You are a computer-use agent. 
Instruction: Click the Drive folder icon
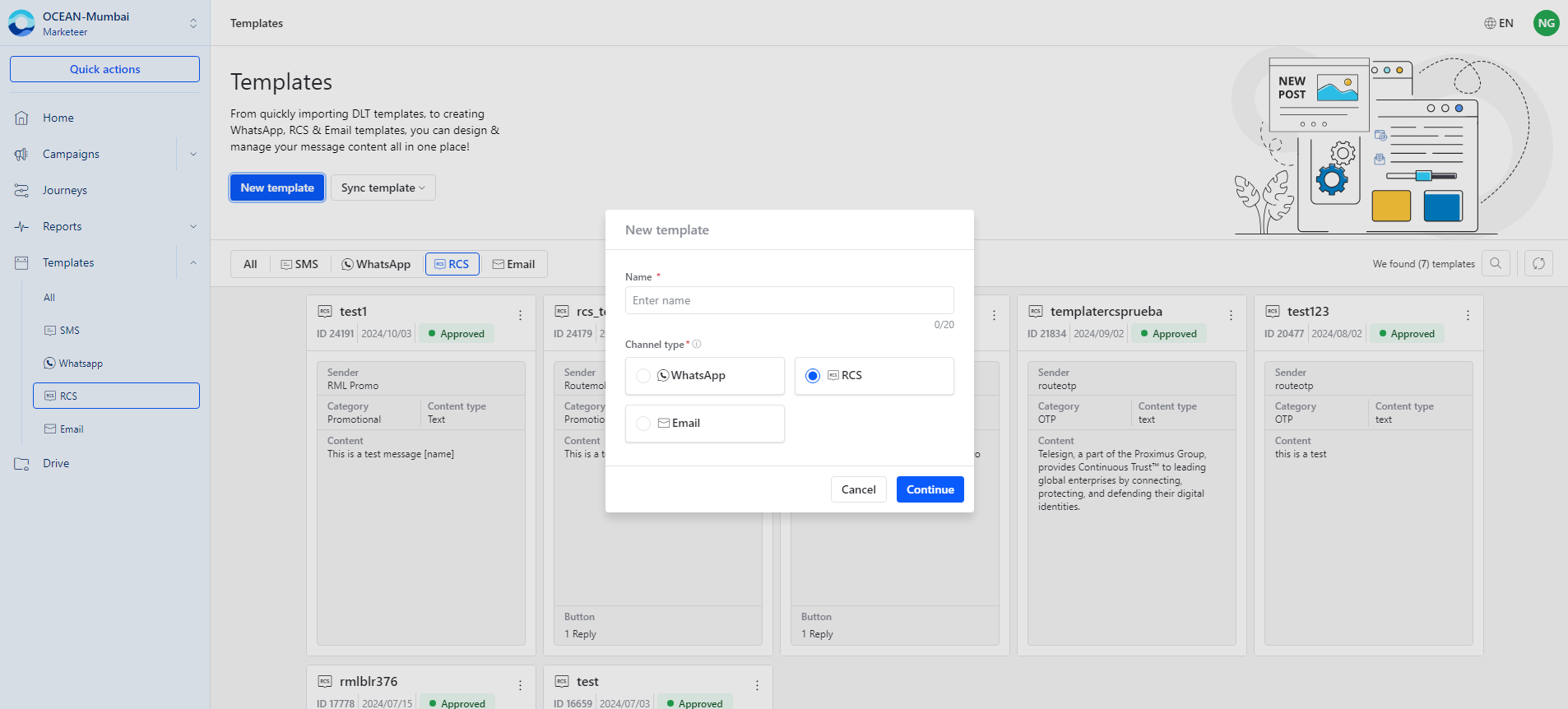tap(21, 463)
